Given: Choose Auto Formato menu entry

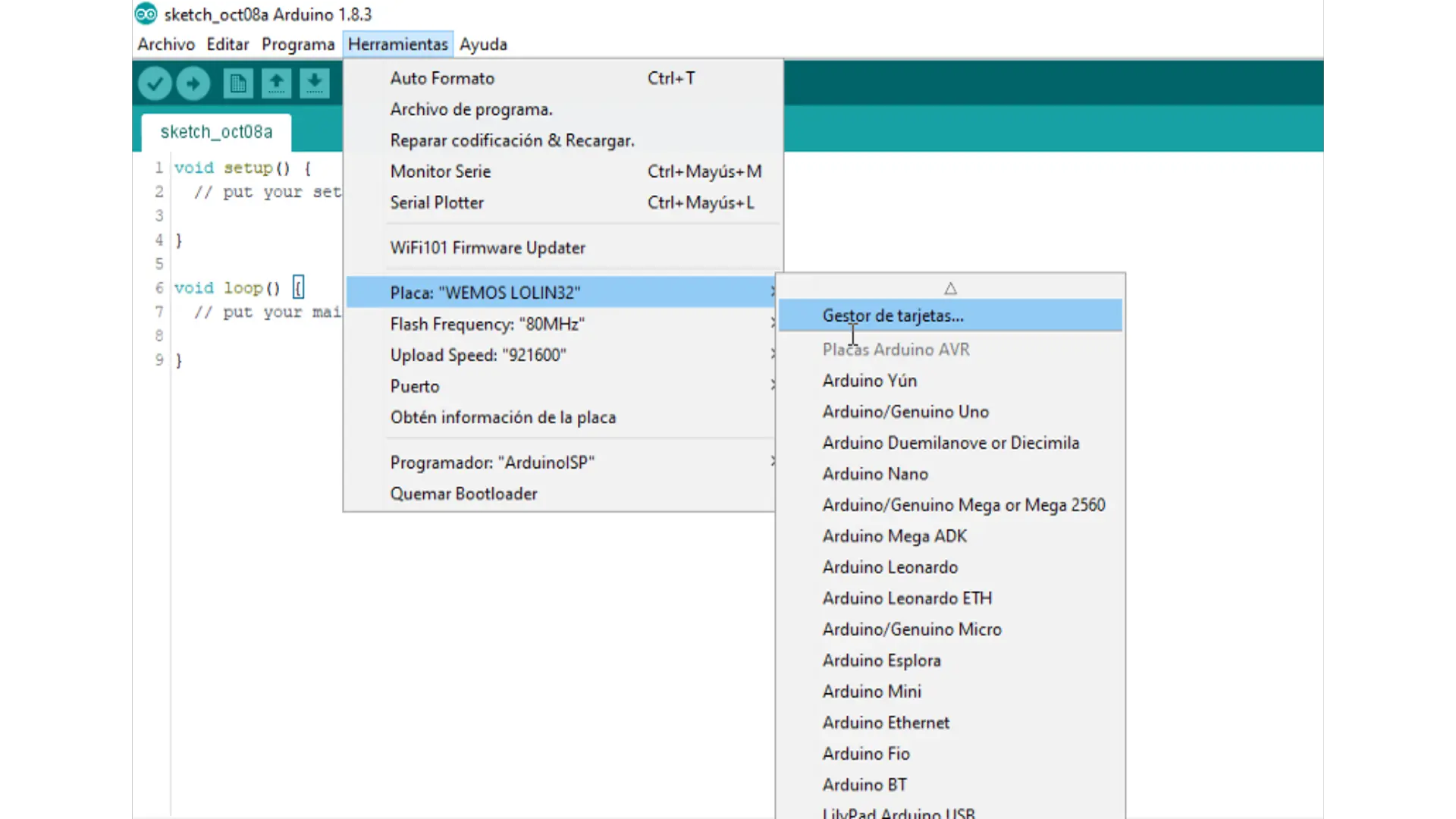Looking at the screenshot, I should 563,78.
